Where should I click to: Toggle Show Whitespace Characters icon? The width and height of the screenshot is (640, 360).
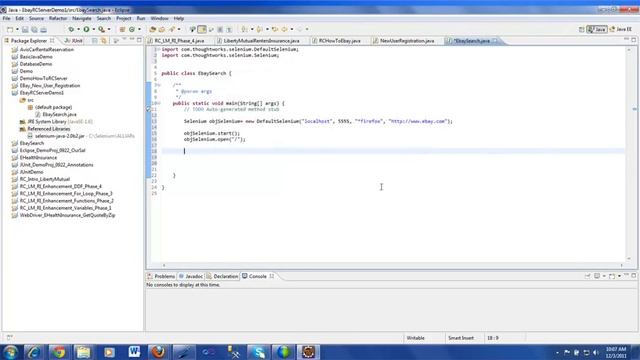click(x=229, y=29)
